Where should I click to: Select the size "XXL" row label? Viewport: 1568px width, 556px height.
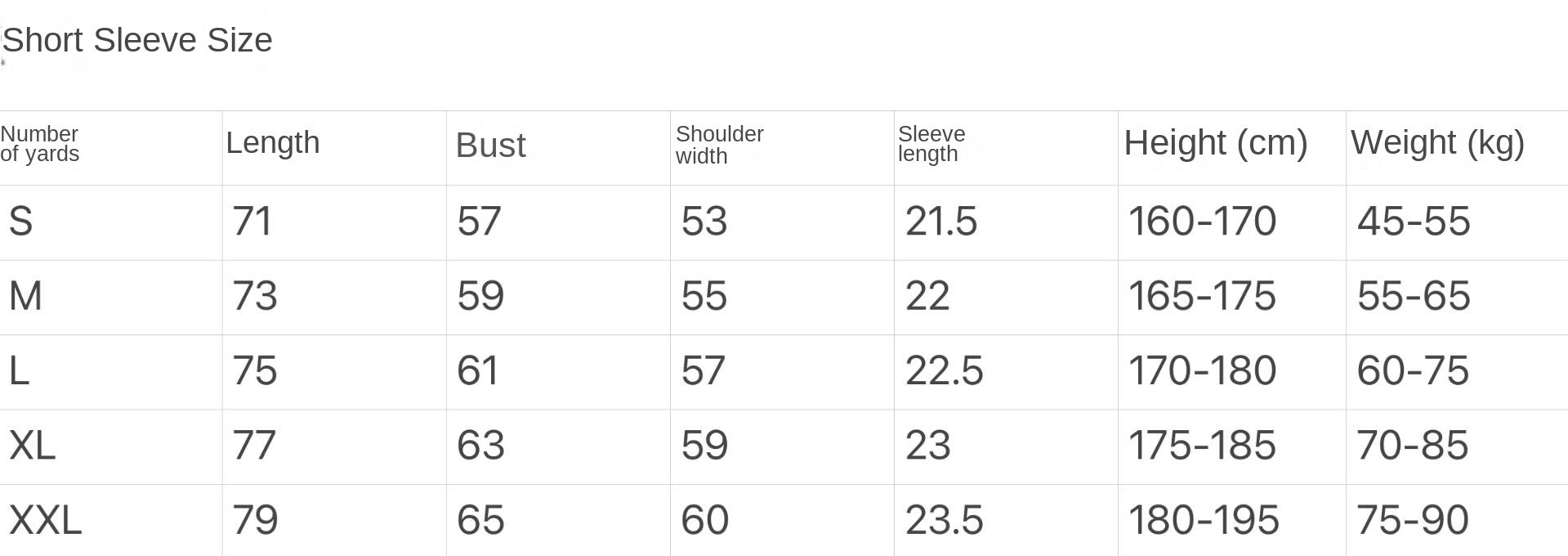46,520
